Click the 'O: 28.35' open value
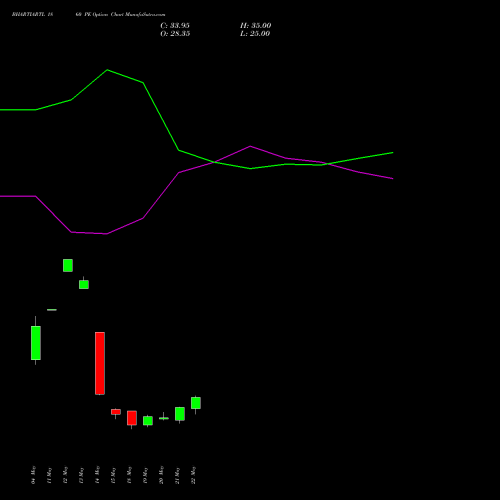This screenshot has height=500, width=500. point(175,34)
